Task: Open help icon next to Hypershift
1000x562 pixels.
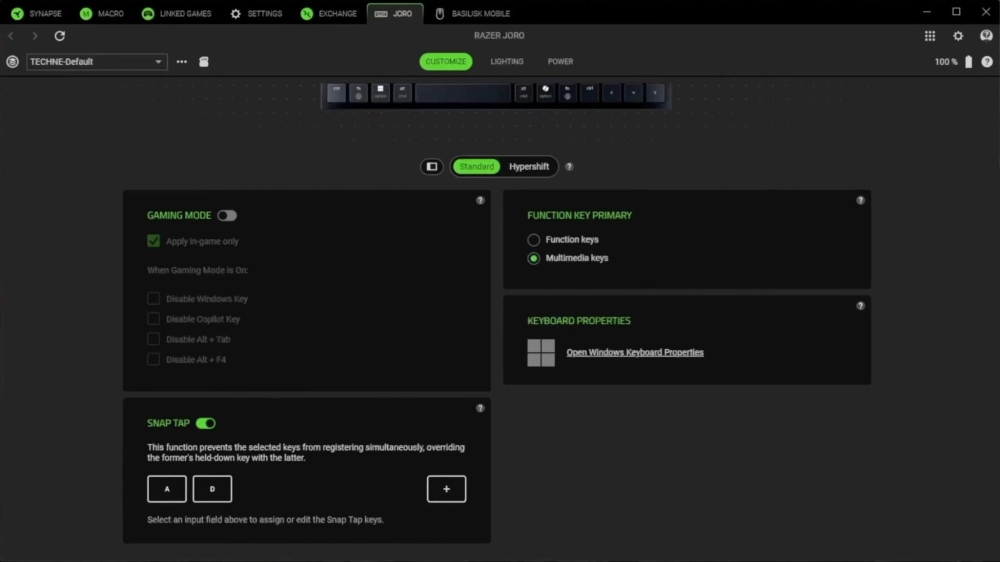Action: (x=569, y=166)
